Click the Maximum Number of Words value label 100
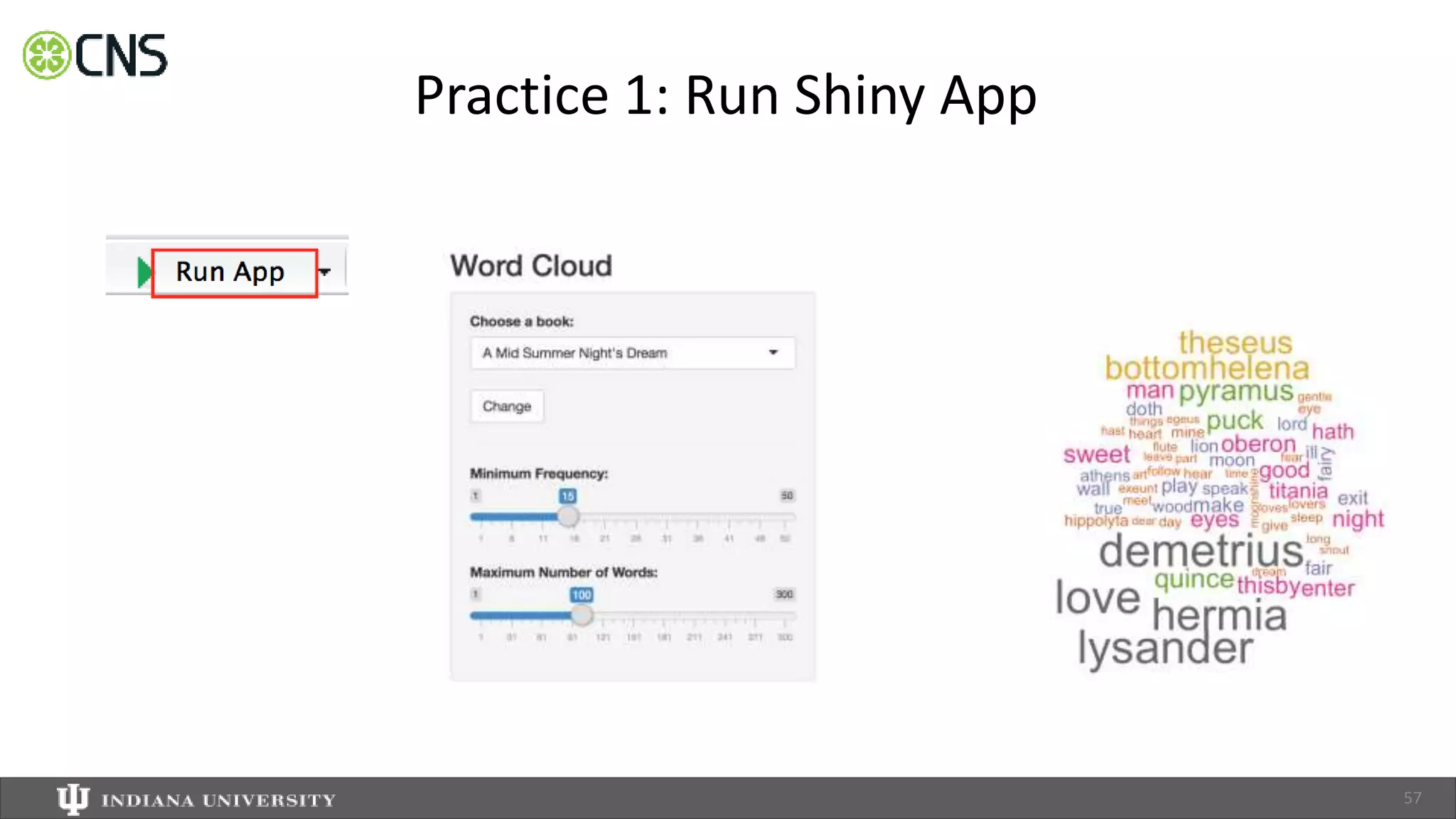 click(582, 594)
